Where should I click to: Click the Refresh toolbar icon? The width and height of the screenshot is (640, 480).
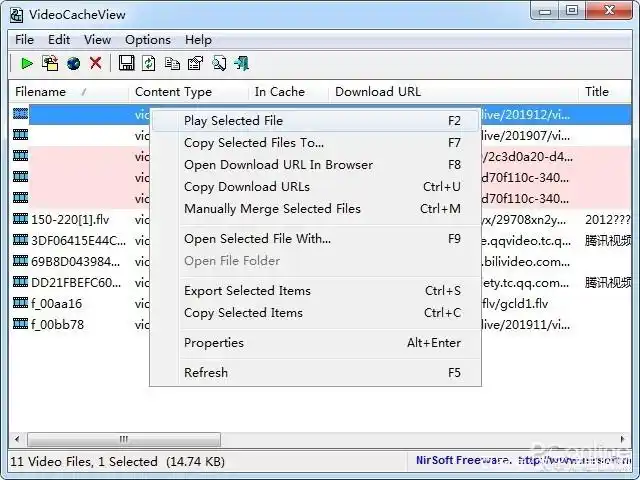tap(149, 64)
